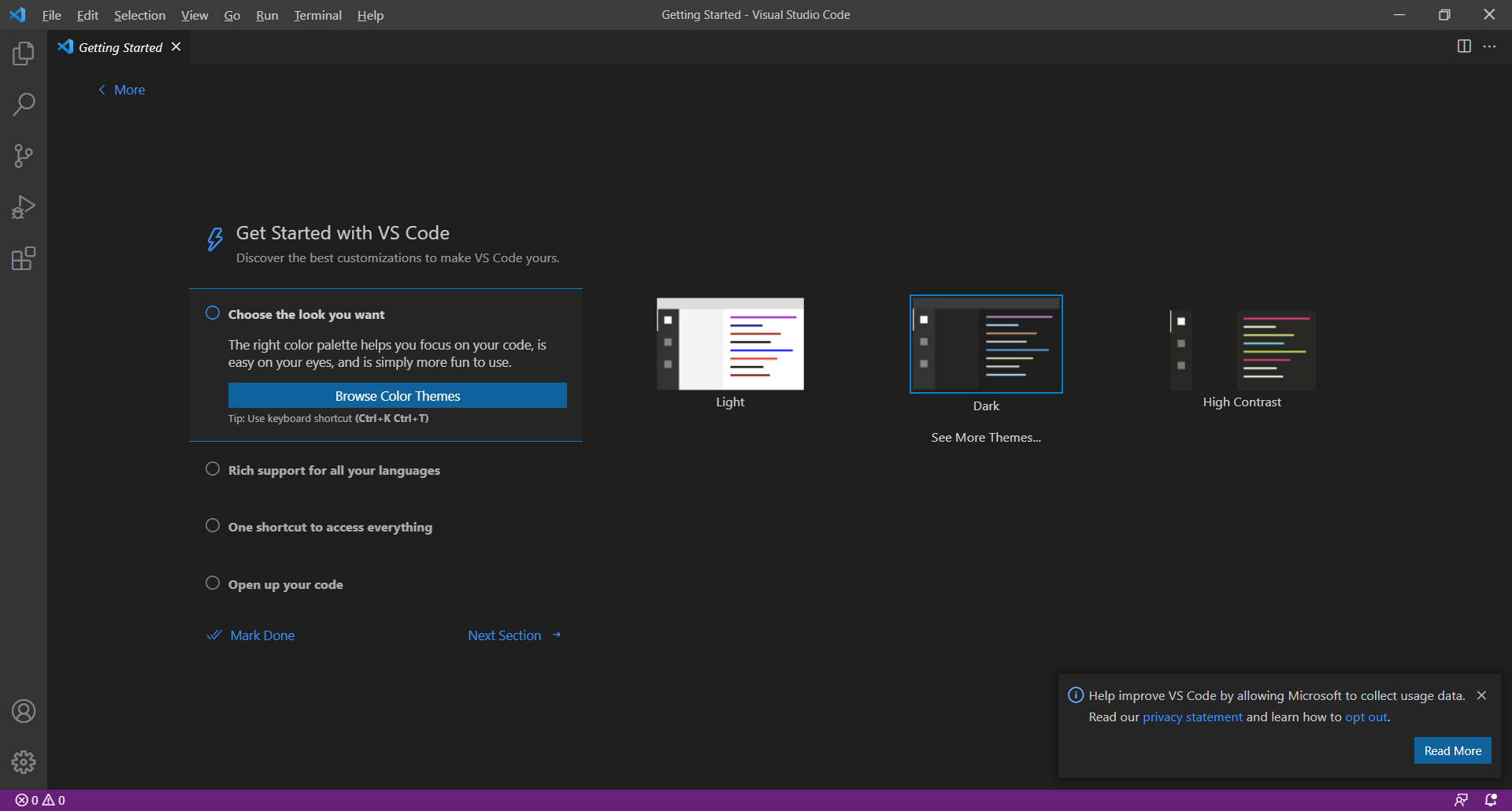Close the Getting Started tab
This screenshot has width=1512, height=811.
tap(176, 46)
